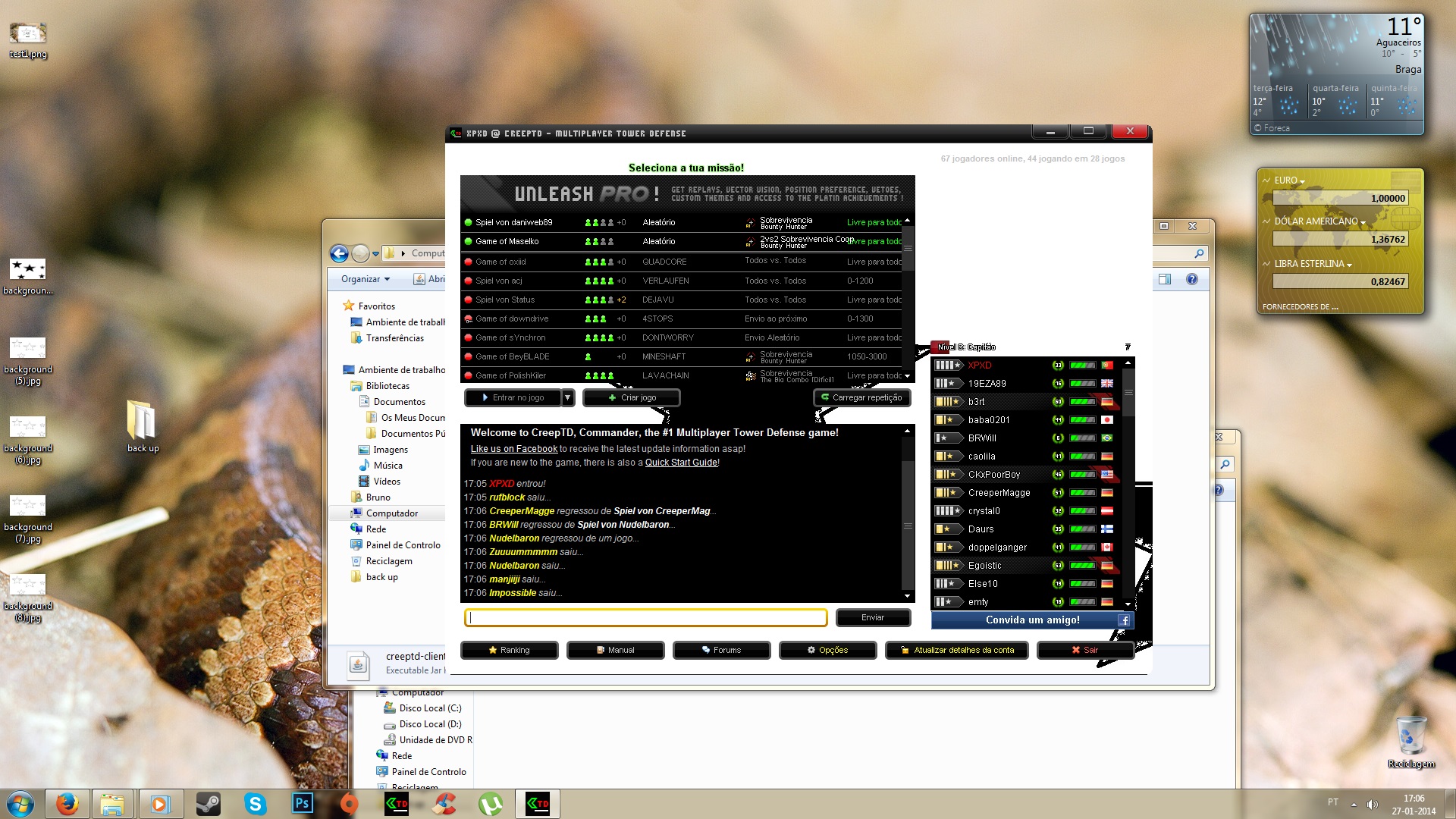This screenshot has width=1456, height=819.
Task: Select Computador in Explorer sidebar
Action: 392,513
